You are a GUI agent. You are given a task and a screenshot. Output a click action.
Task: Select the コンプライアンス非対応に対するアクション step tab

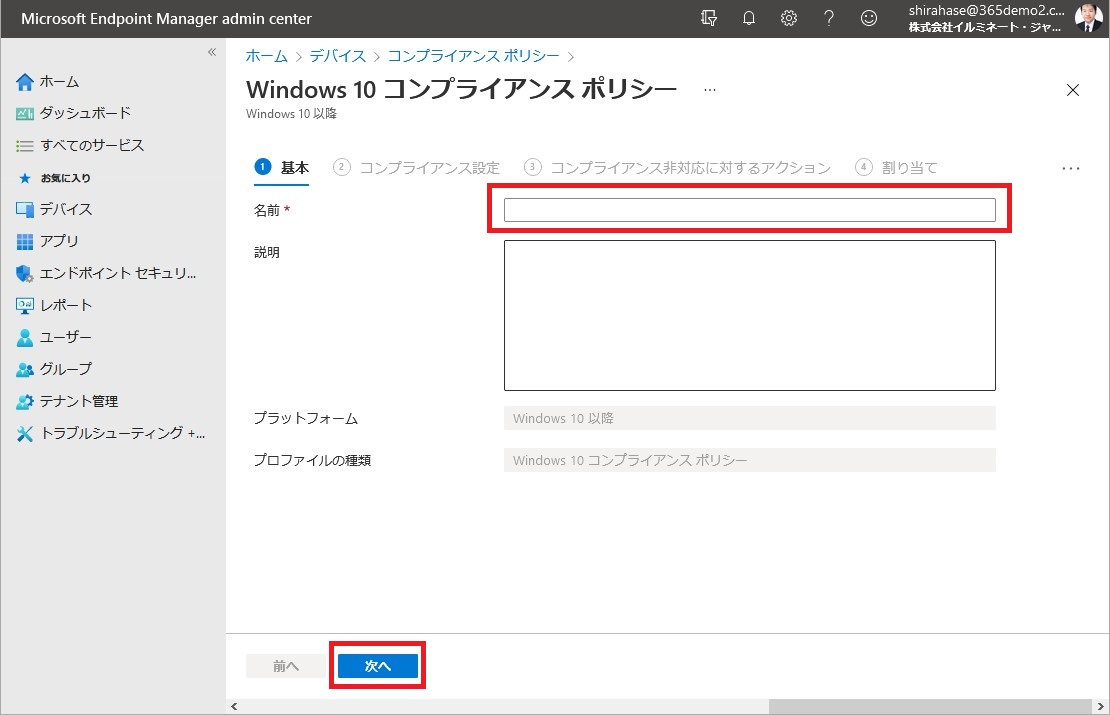pos(677,168)
